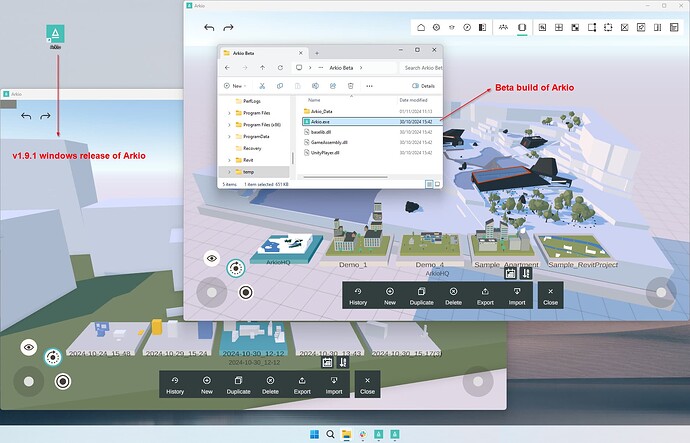Click the File Explorer refresh button
Viewport: 690px width, 443px height.
pos(280,68)
